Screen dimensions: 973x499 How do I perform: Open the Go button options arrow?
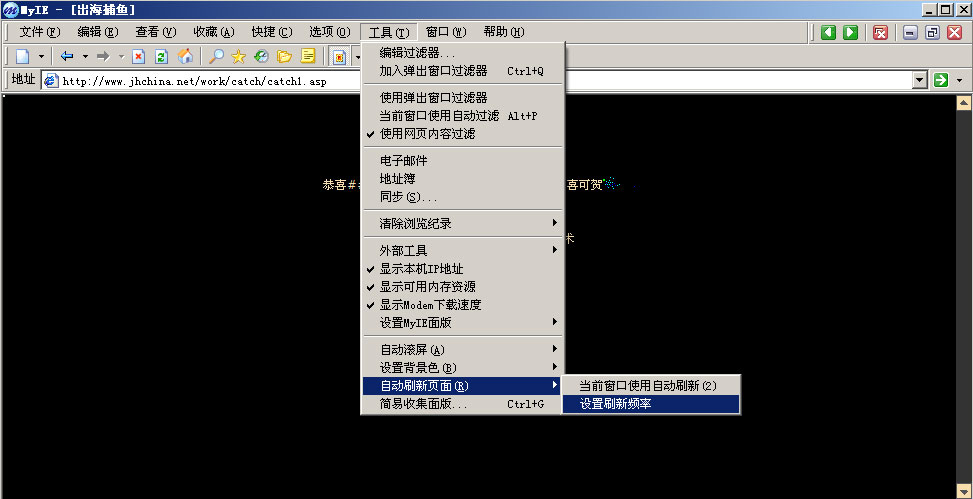coord(960,80)
